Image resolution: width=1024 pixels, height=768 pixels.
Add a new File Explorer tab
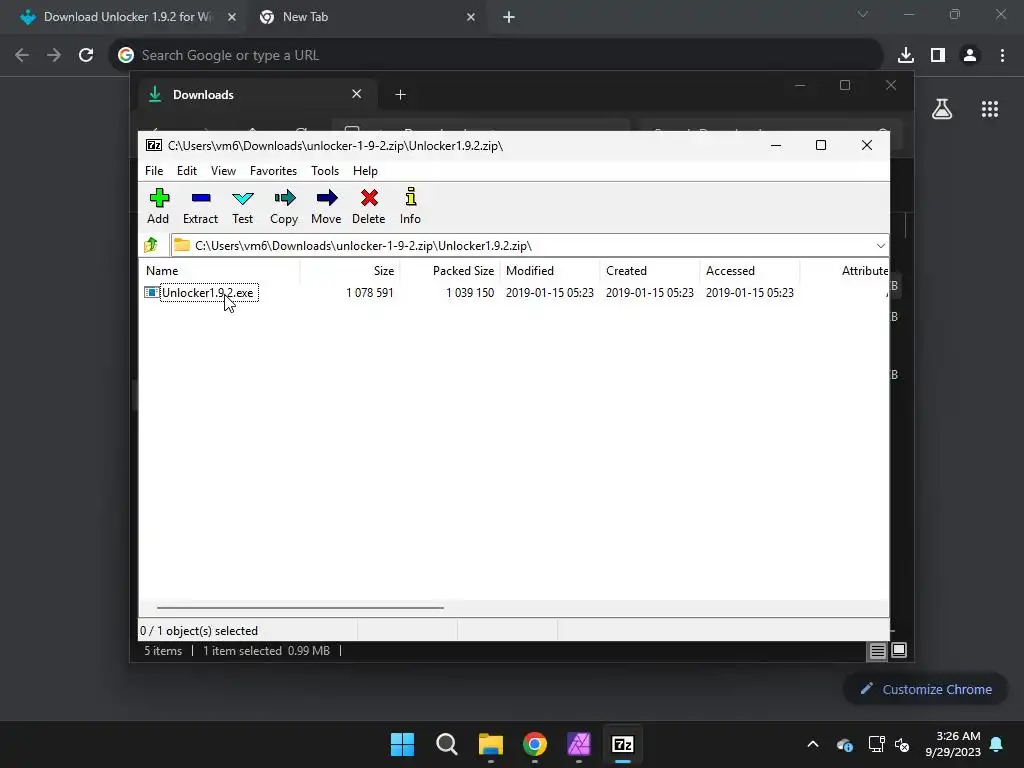(x=400, y=95)
